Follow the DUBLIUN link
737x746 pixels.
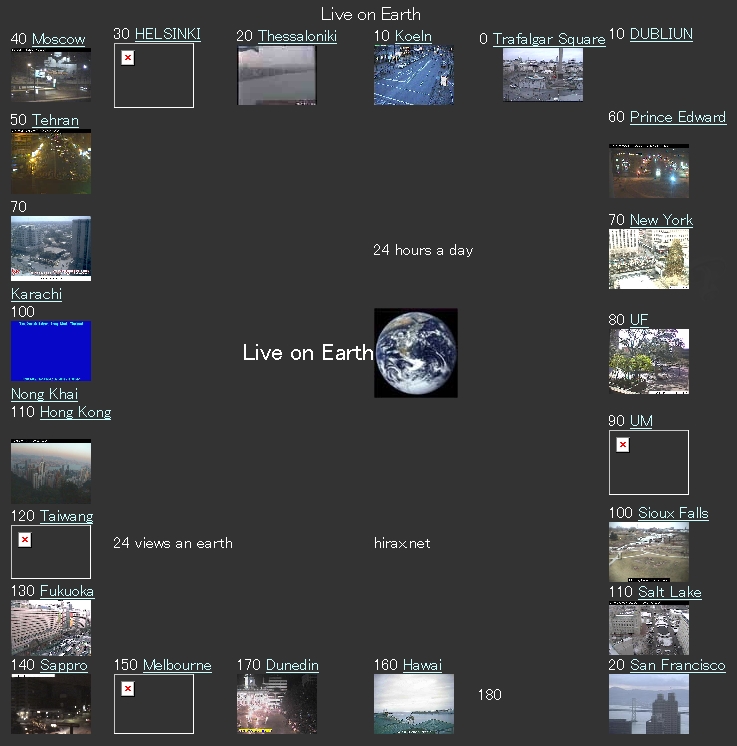click(x=661, y=34)
